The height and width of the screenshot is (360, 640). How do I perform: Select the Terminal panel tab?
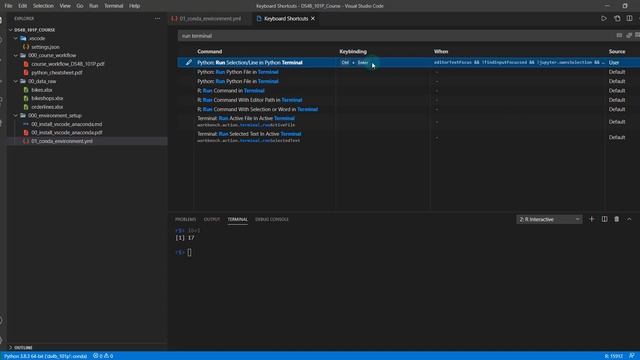[238, 219]
